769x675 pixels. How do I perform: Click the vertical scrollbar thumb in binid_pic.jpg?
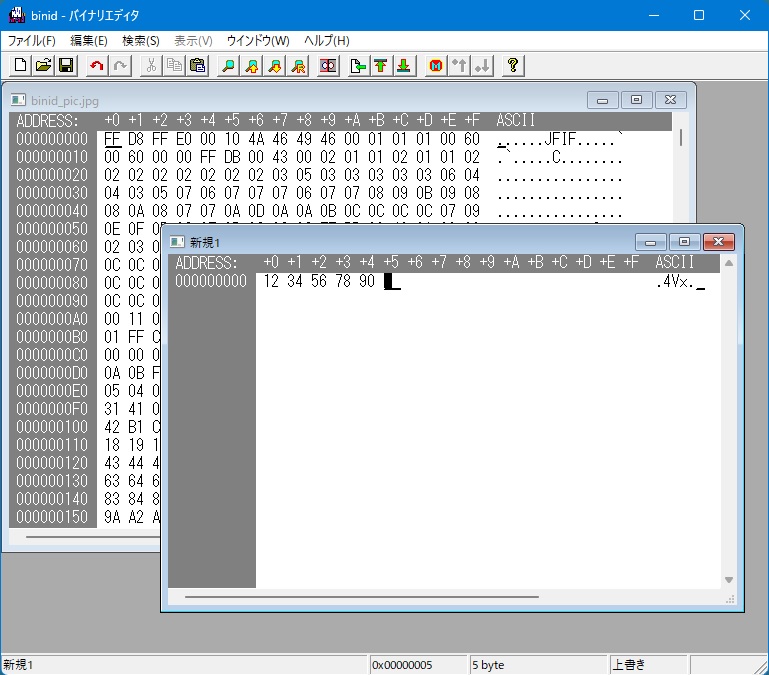[x=681, y=137]
